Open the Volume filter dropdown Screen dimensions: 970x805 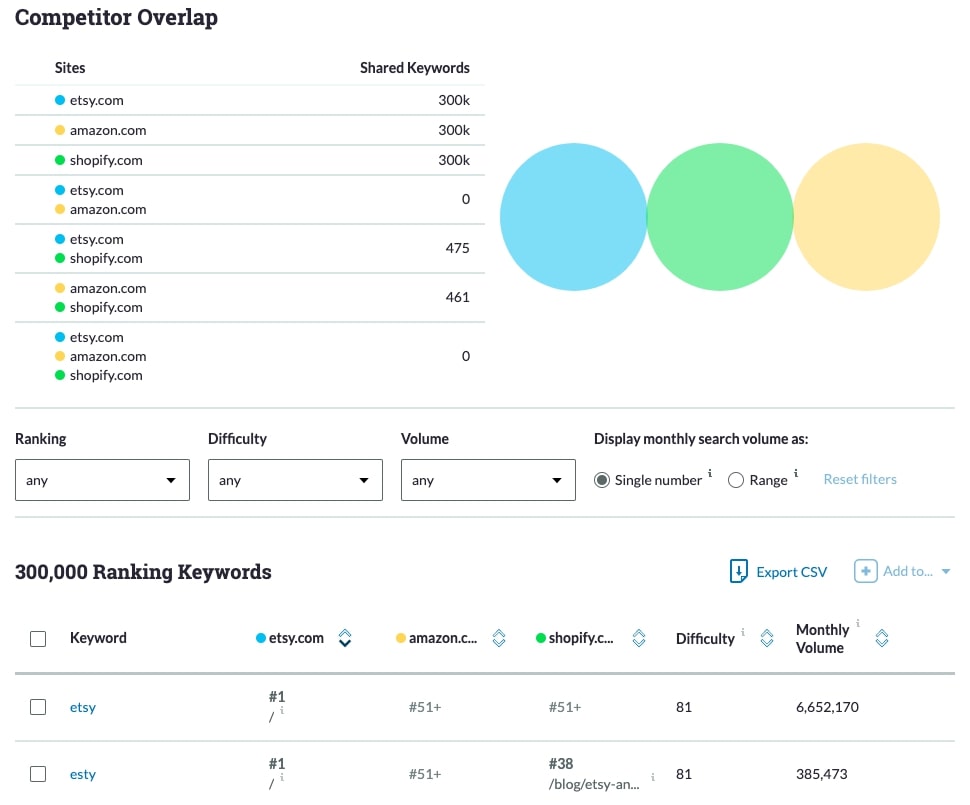click(x=488, y=480)
